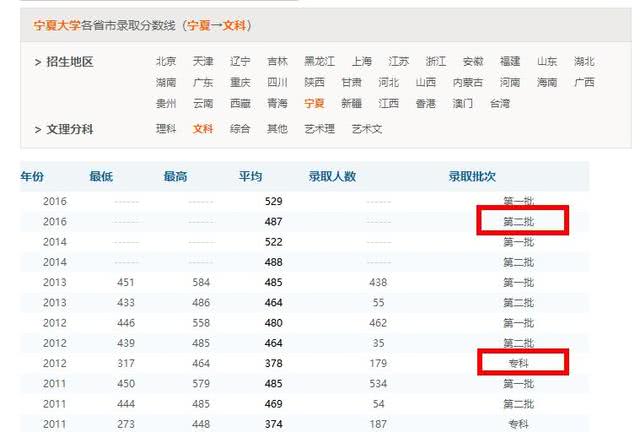Select 重庆 from the region list

click(240, 82)
